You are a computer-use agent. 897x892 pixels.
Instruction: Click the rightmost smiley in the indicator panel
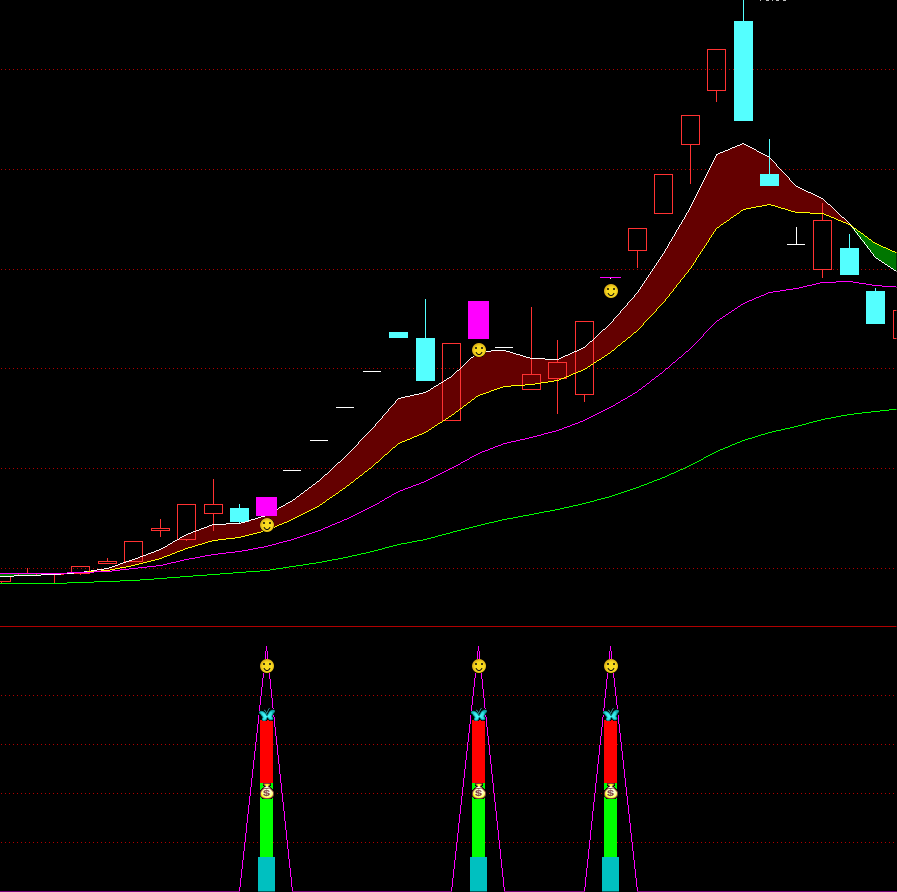(x=611, y=666)
